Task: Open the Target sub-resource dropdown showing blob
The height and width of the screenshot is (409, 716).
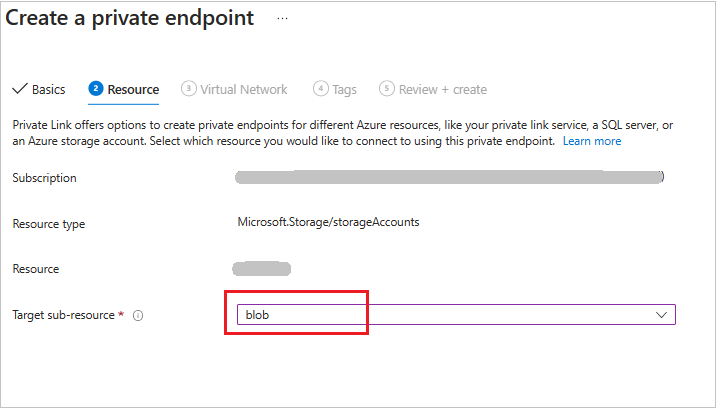Action: (440, 314)
